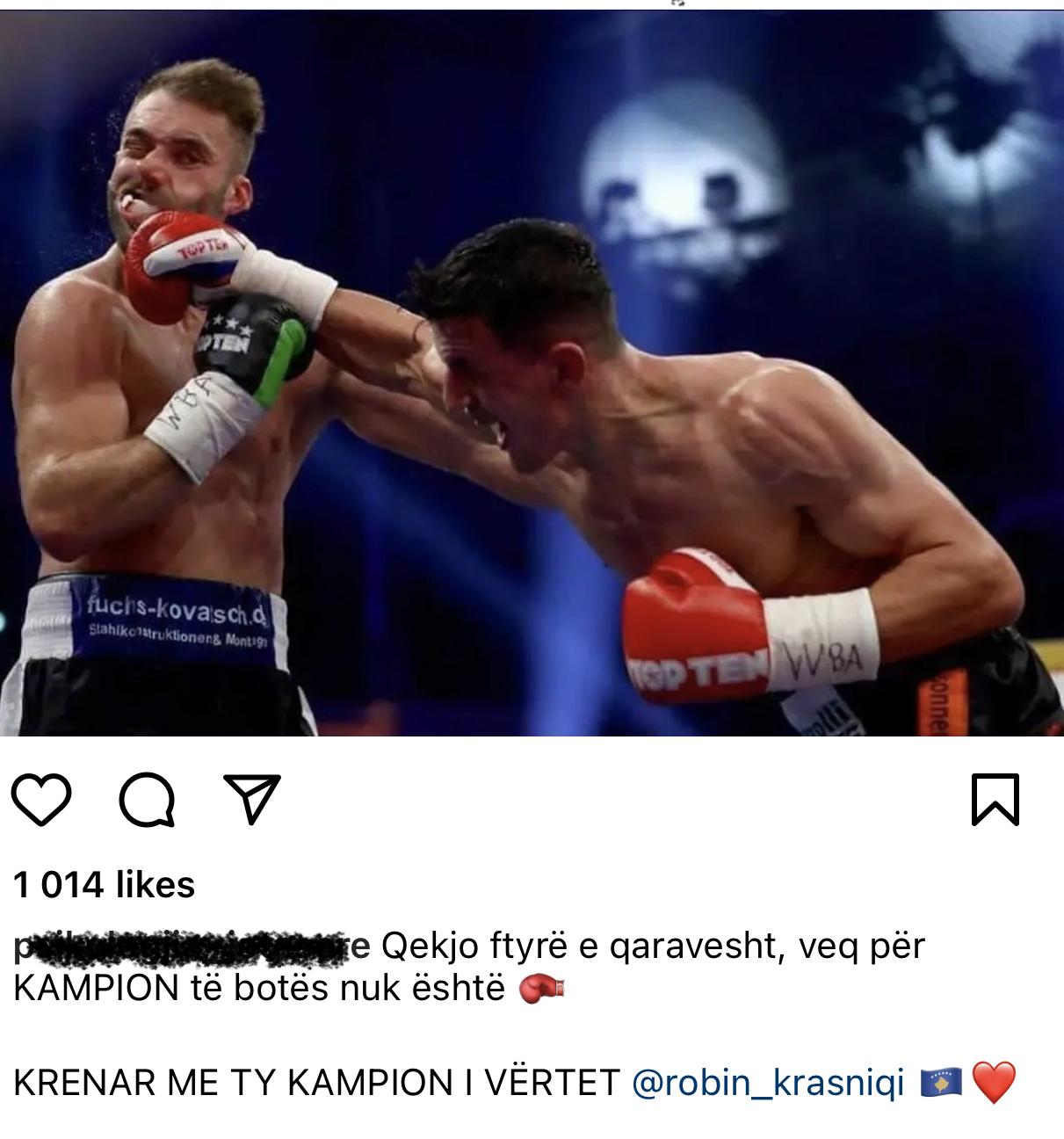Click the boxing glove emoji in caption
The width and height of the screenshot is (1064, 1139).
pos(542,989)
